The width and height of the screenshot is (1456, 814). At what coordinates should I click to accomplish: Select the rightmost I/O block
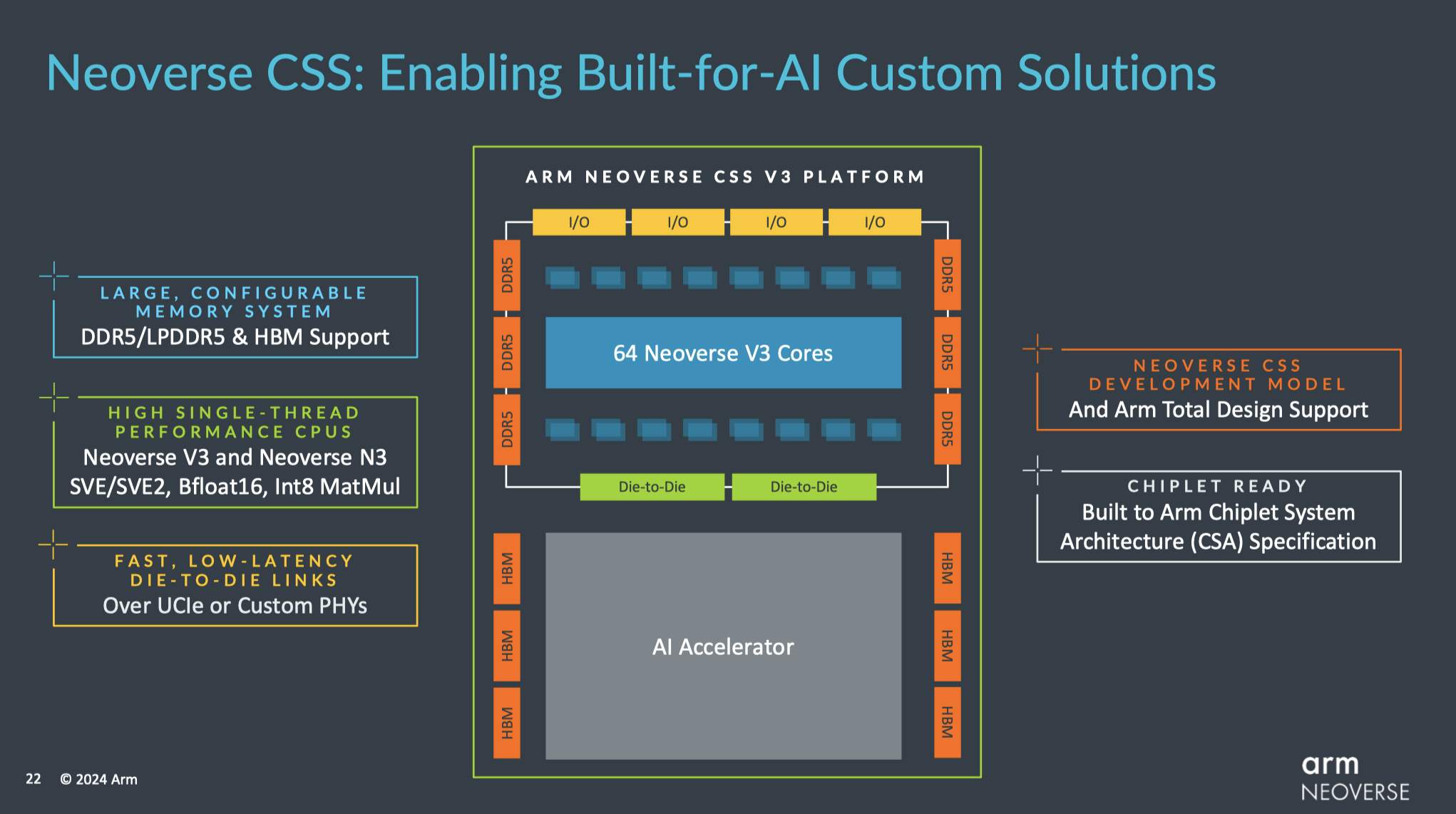pyautogui.click(x=874, y=222)
